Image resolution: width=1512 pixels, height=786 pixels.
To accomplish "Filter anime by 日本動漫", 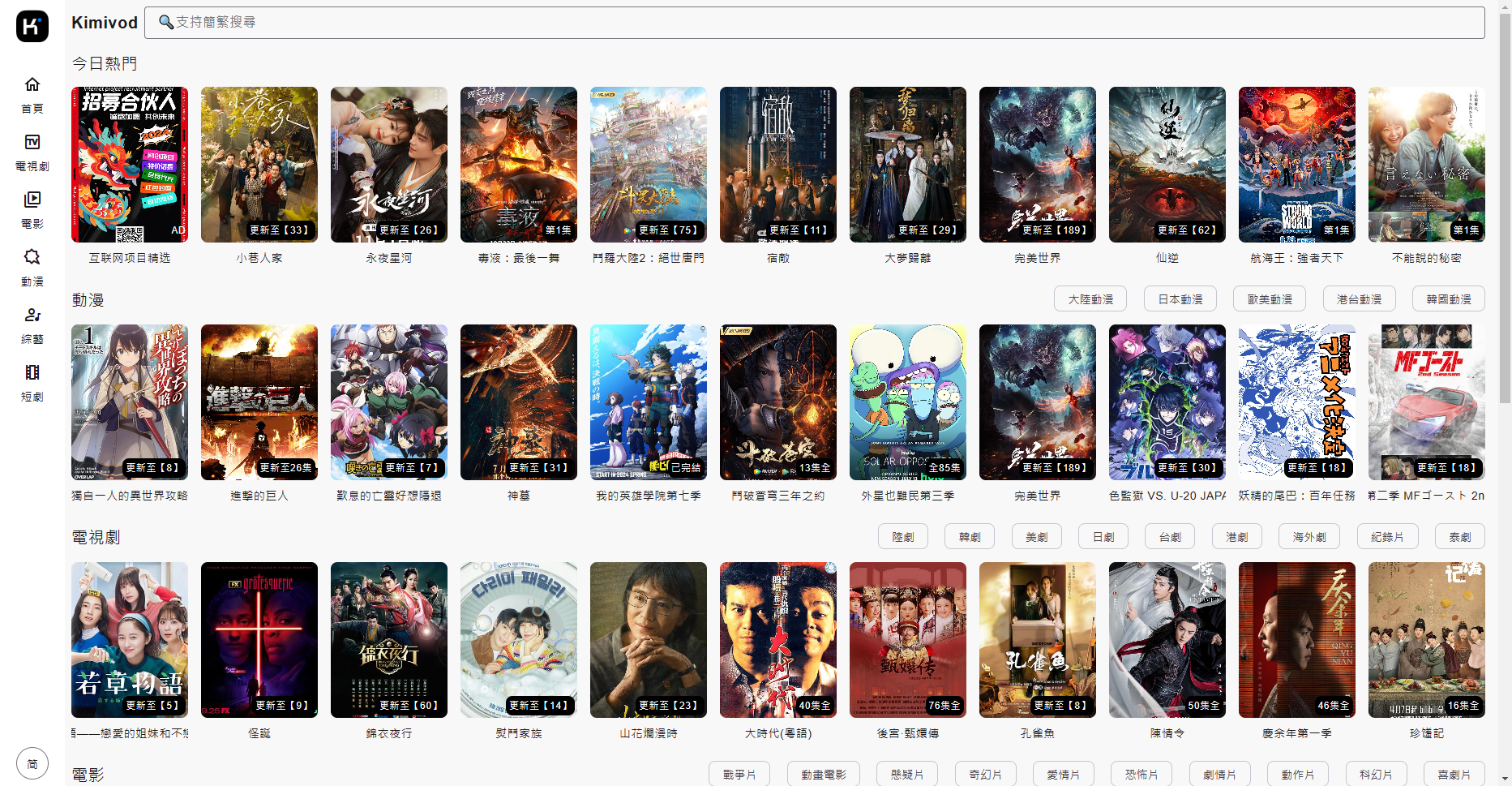I will click(x=1180, y=299).
